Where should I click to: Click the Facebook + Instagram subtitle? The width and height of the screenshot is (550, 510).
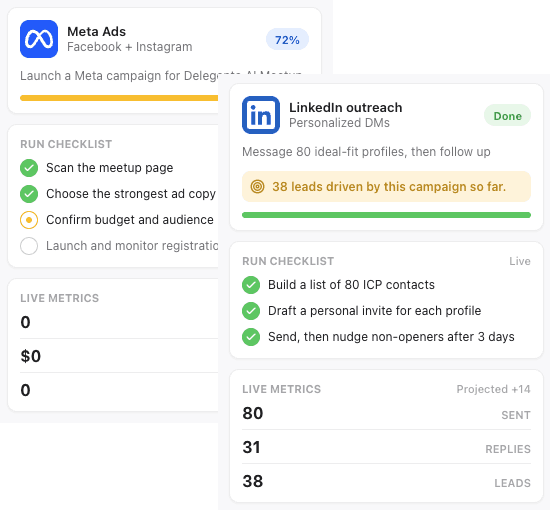point(129,47)
